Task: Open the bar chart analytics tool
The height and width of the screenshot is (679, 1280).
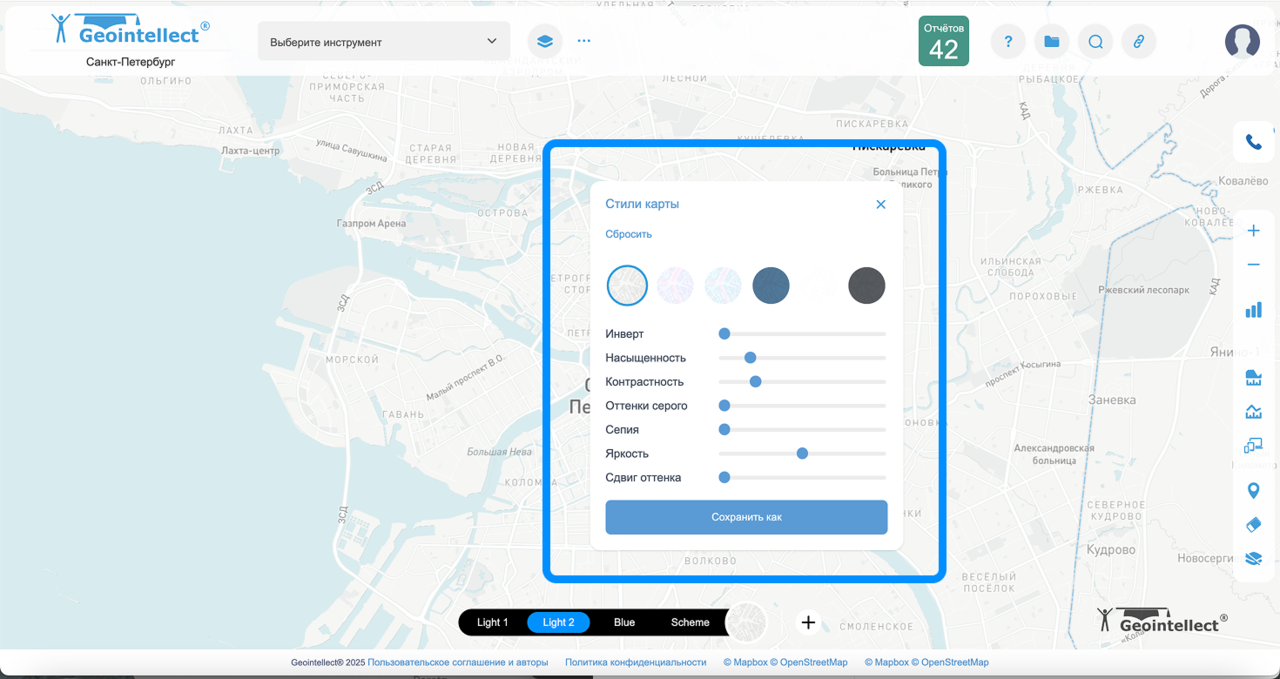Action: pyautogui.click(x=1253, y=310)
